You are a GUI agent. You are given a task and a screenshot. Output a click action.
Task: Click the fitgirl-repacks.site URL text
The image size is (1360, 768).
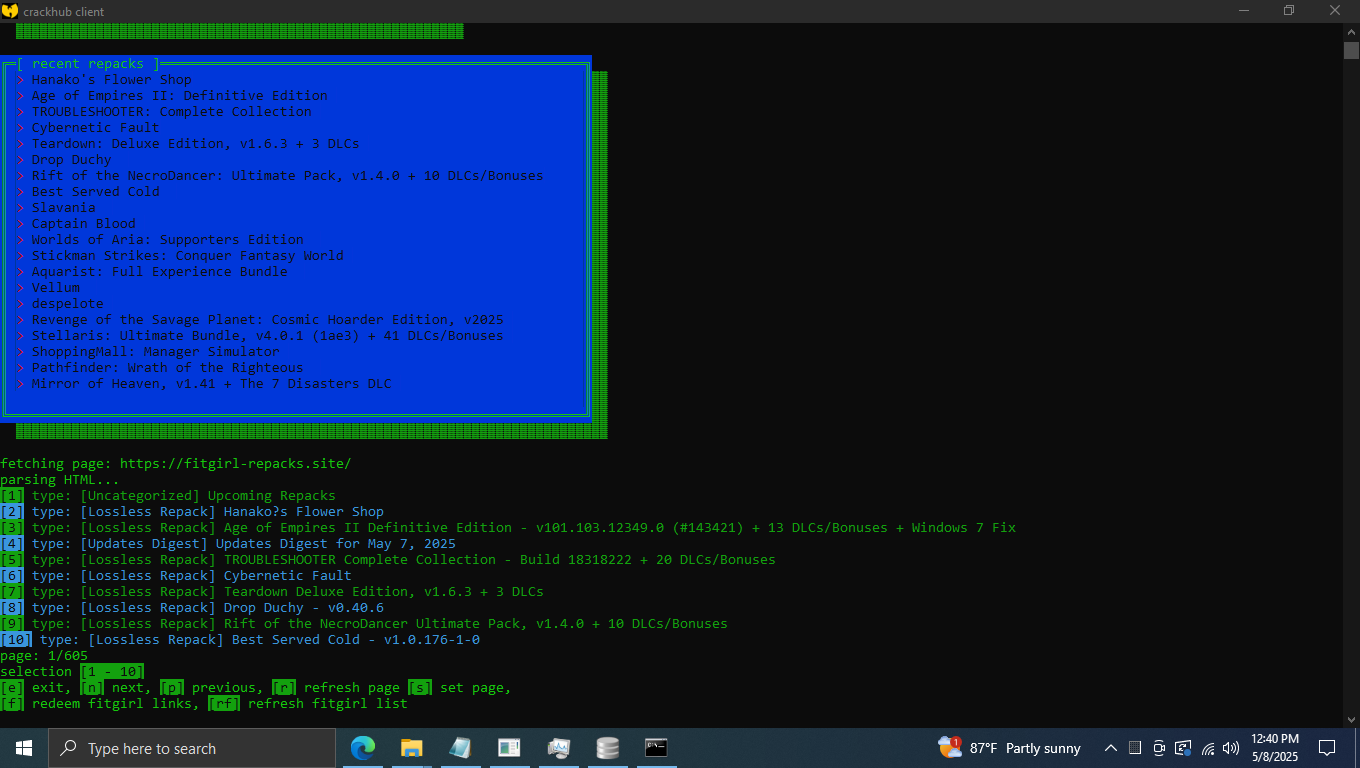coord(236,463)
